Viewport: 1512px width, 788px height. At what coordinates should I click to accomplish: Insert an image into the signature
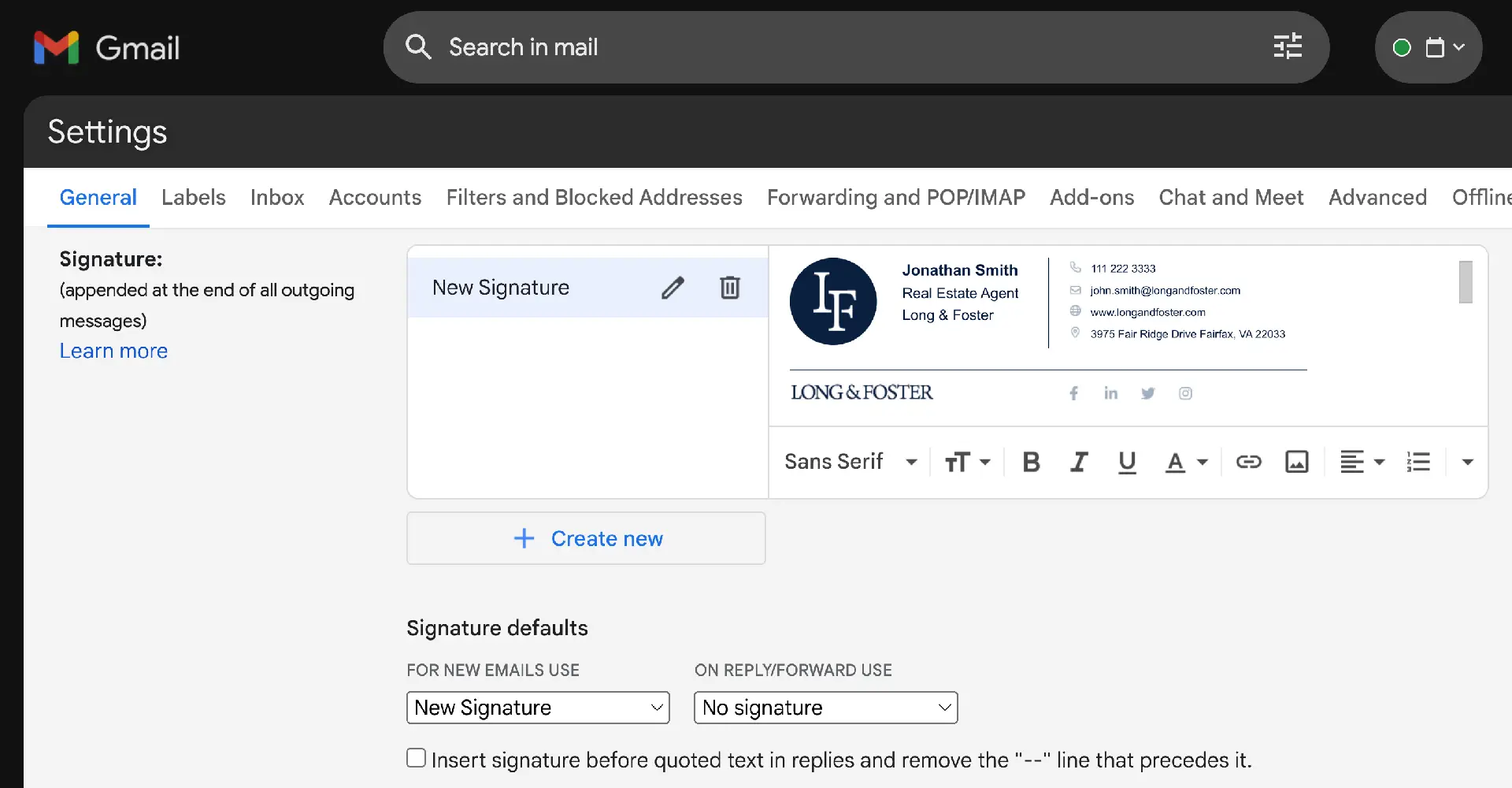point(1296,462)
